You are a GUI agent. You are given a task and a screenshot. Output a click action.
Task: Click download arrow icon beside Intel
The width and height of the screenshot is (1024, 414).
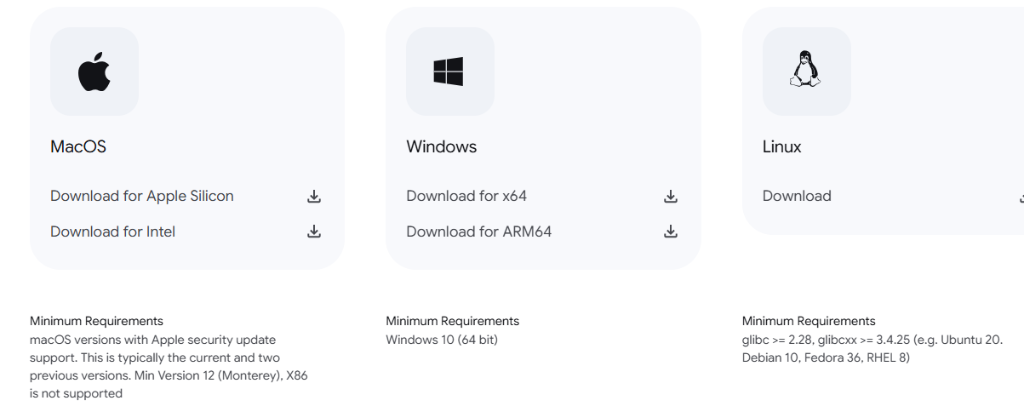314,232
